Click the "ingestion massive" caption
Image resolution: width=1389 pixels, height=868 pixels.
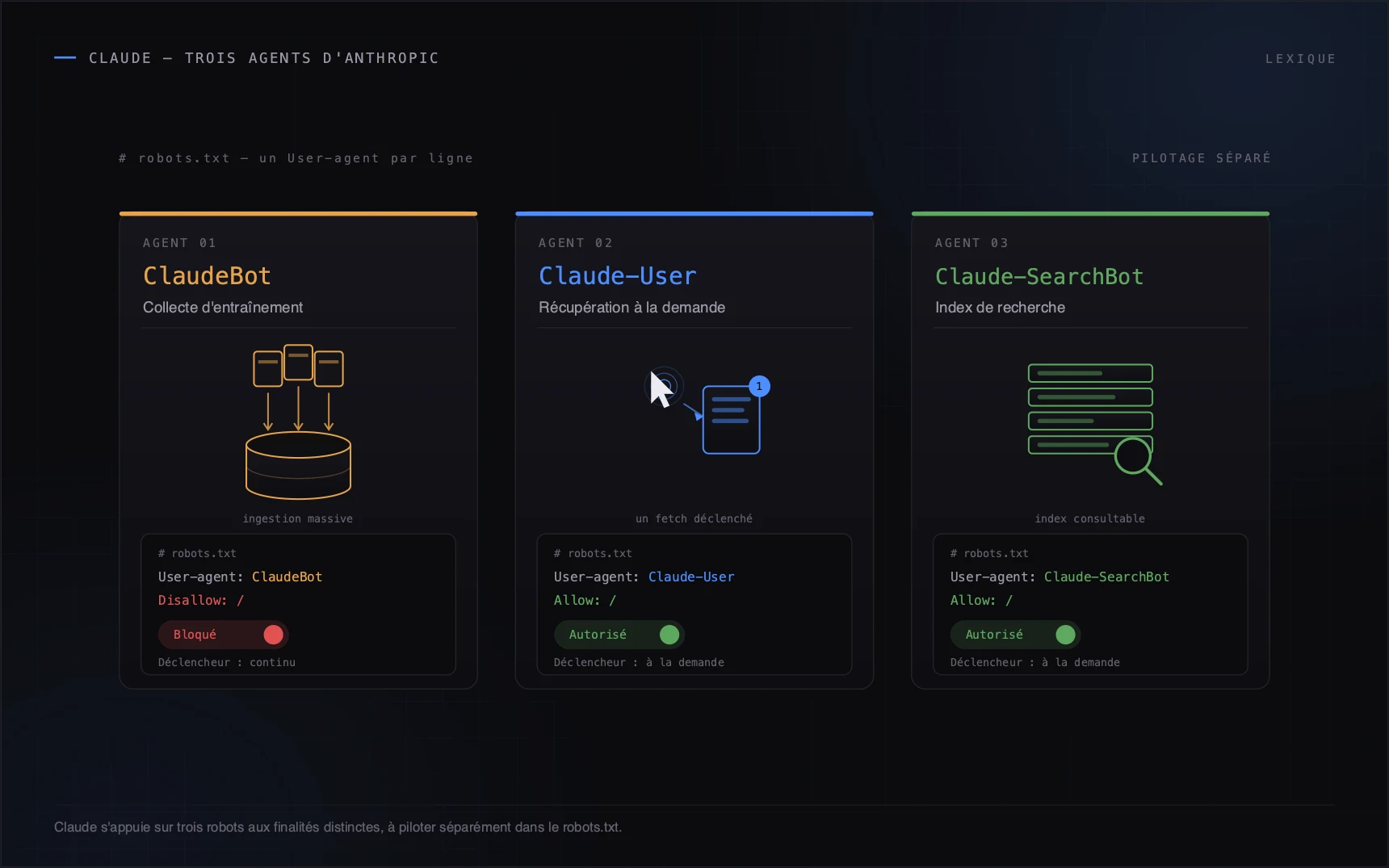pos(298,519)
